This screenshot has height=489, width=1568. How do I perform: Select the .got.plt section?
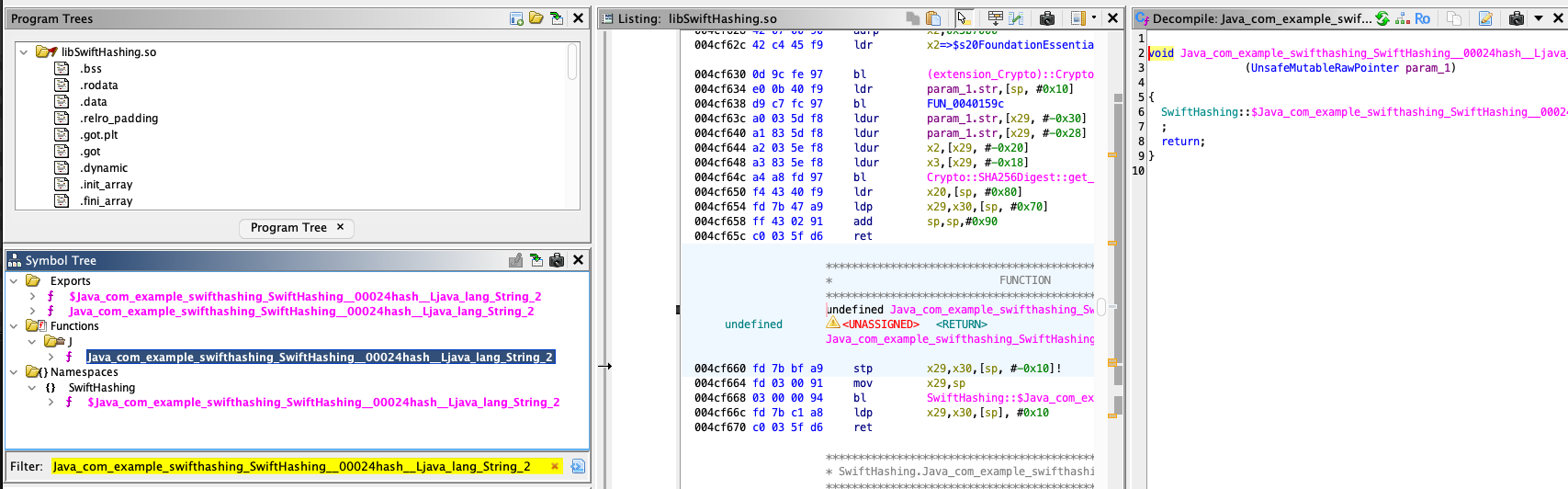click(98, 135)
